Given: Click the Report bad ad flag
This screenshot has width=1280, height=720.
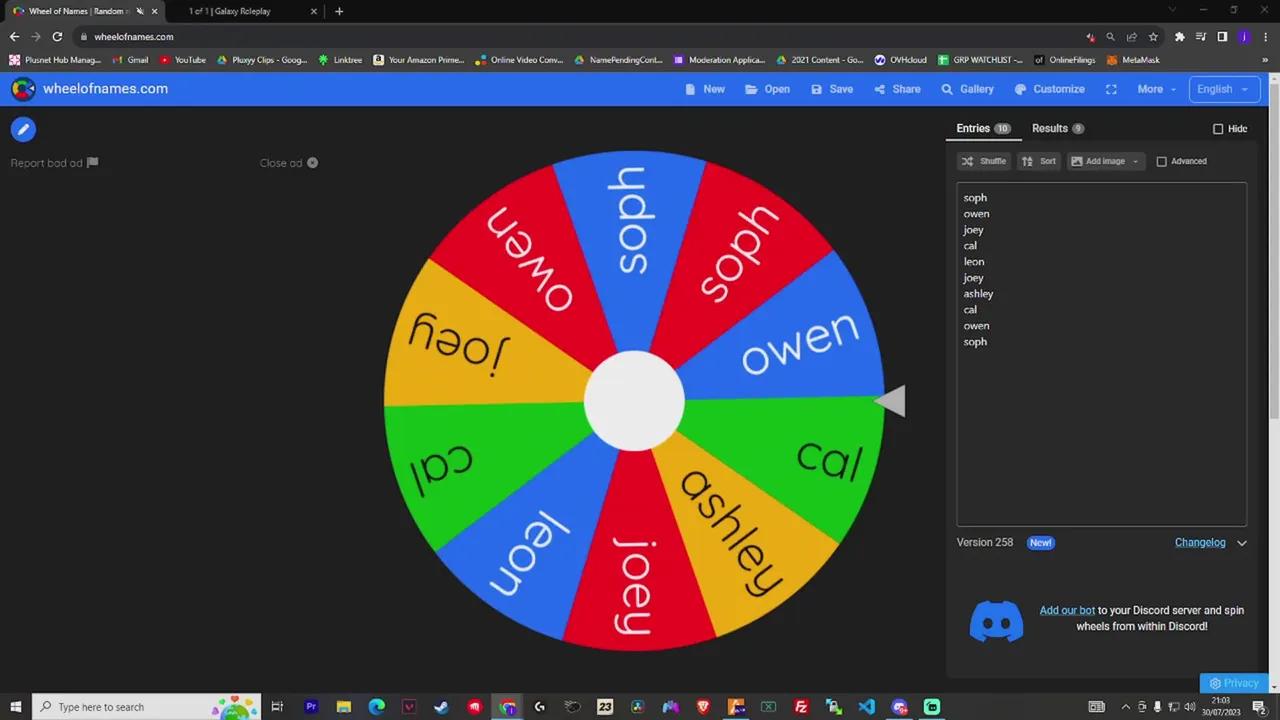Looking at the screenshot, I should [93, 163].
